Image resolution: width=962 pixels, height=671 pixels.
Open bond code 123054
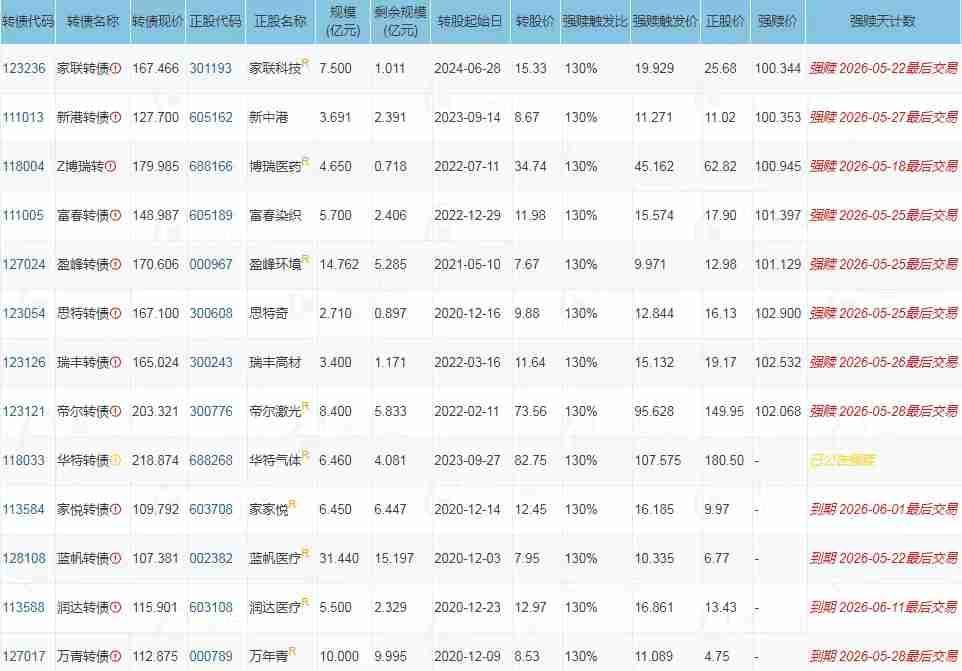[x=24, y=313]
